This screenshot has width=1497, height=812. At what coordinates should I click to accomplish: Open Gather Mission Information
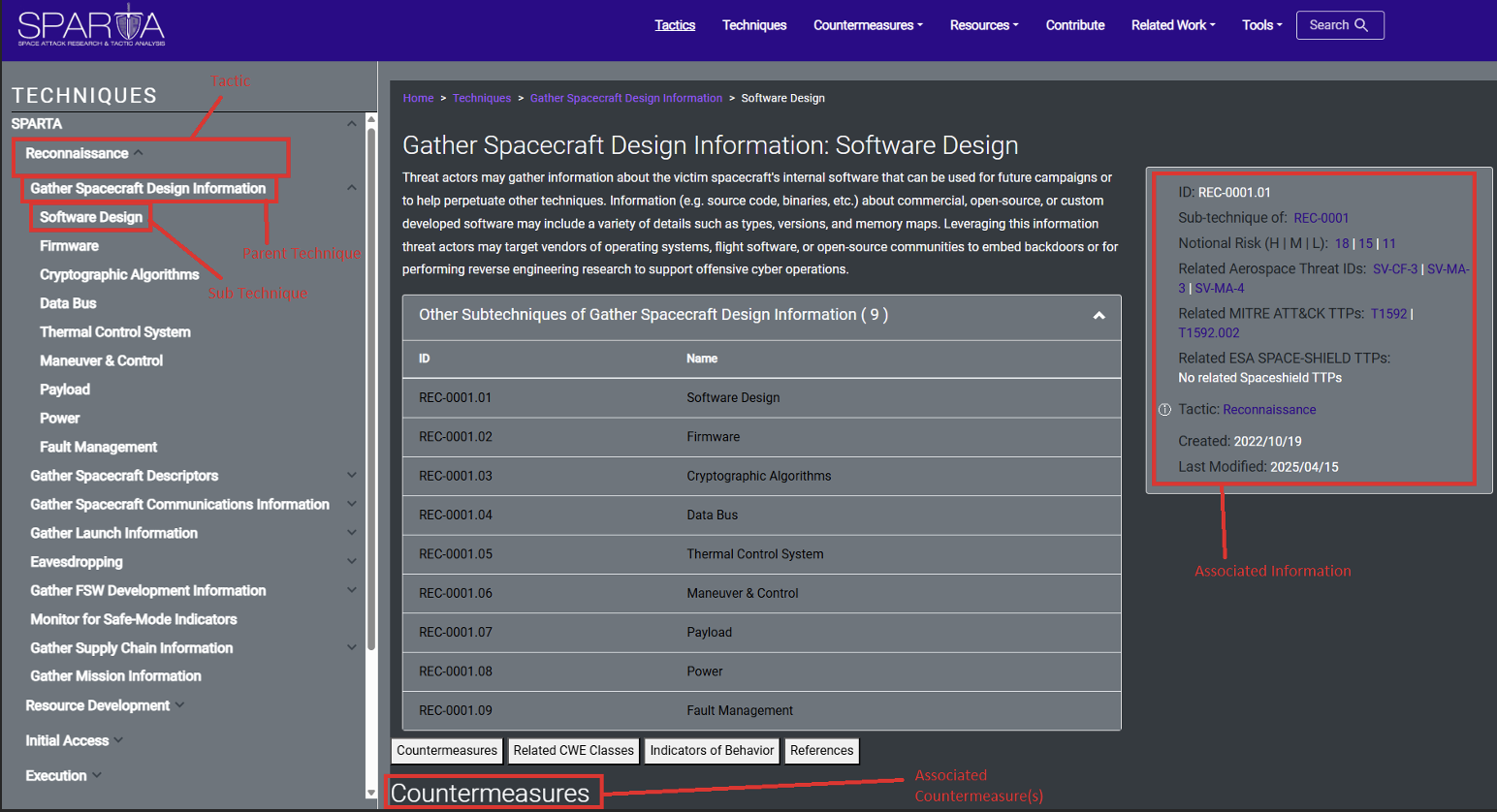click(115, 676)
